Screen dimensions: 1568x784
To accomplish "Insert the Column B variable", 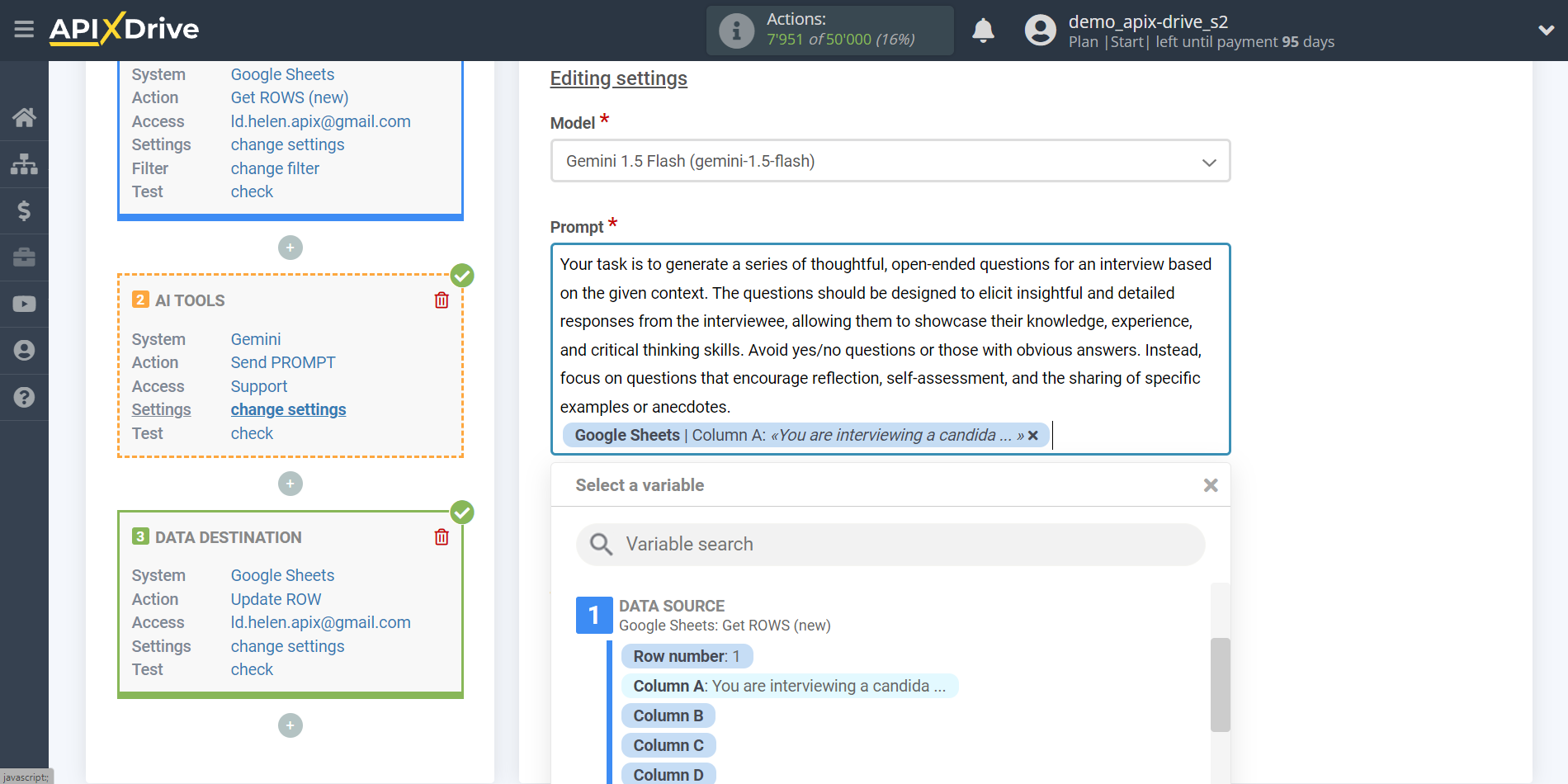I will (x=668, y=716).
